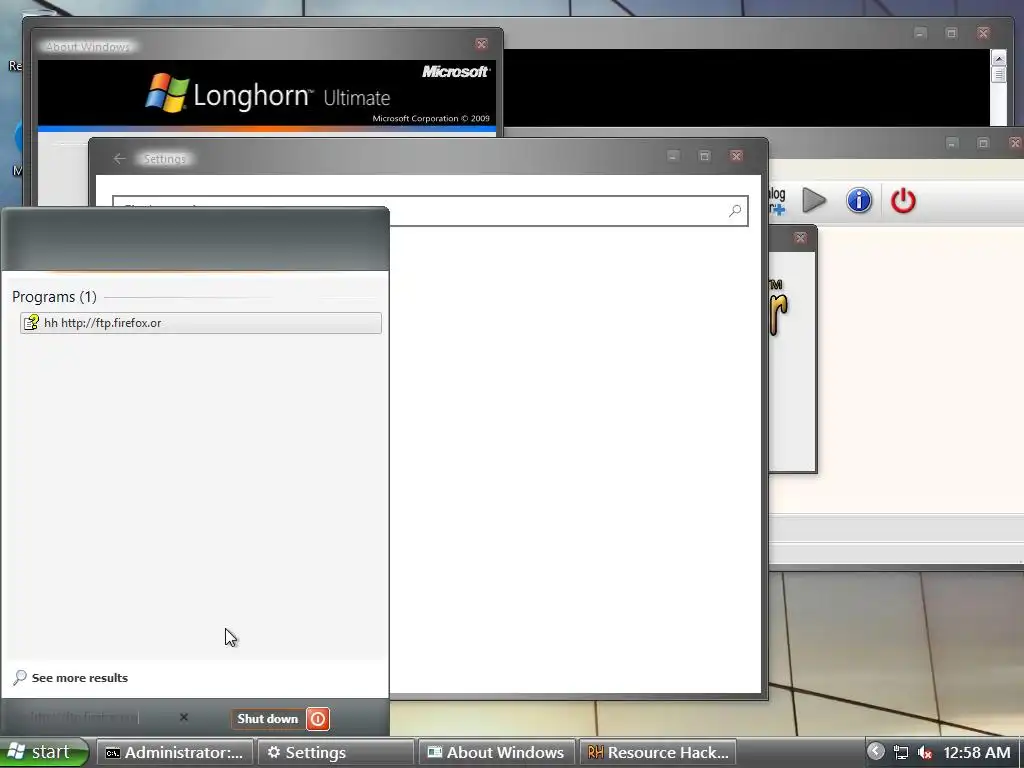The width and height of the screenshot is (1024, 768).
Task: Select the hh http://ftp.firefox.or program result
Action: click(x=200, y=323)
